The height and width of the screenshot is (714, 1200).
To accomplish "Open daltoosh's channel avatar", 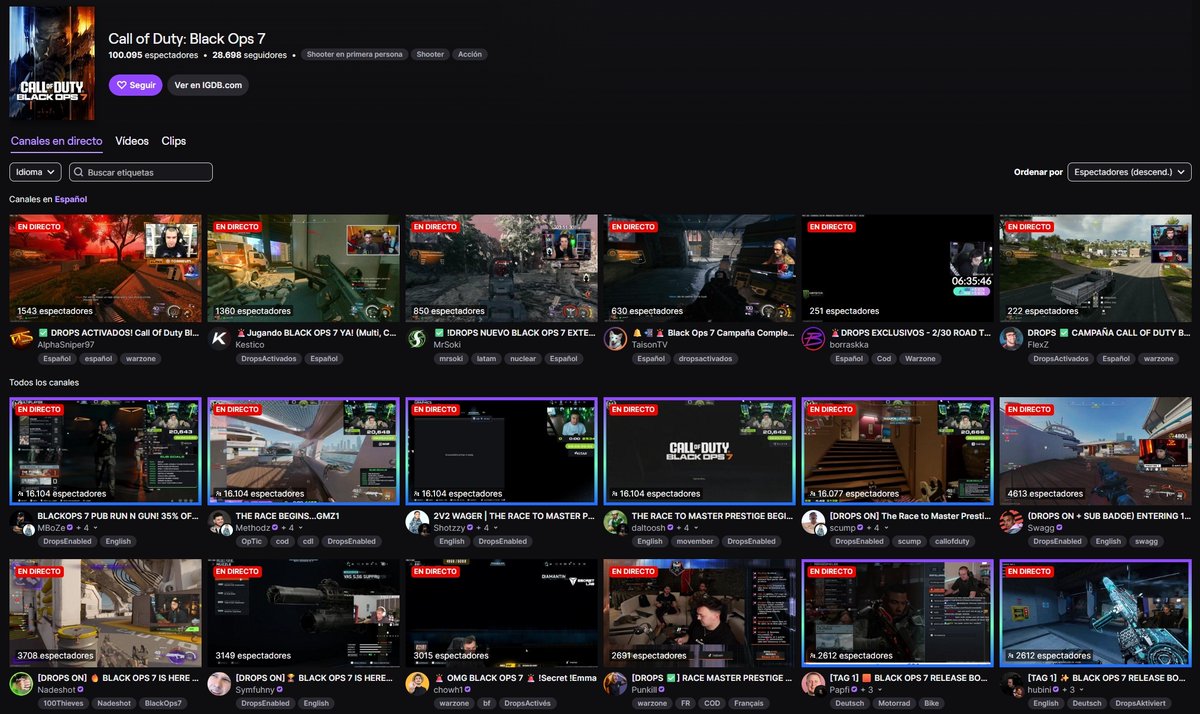I will tap(615, 521).
